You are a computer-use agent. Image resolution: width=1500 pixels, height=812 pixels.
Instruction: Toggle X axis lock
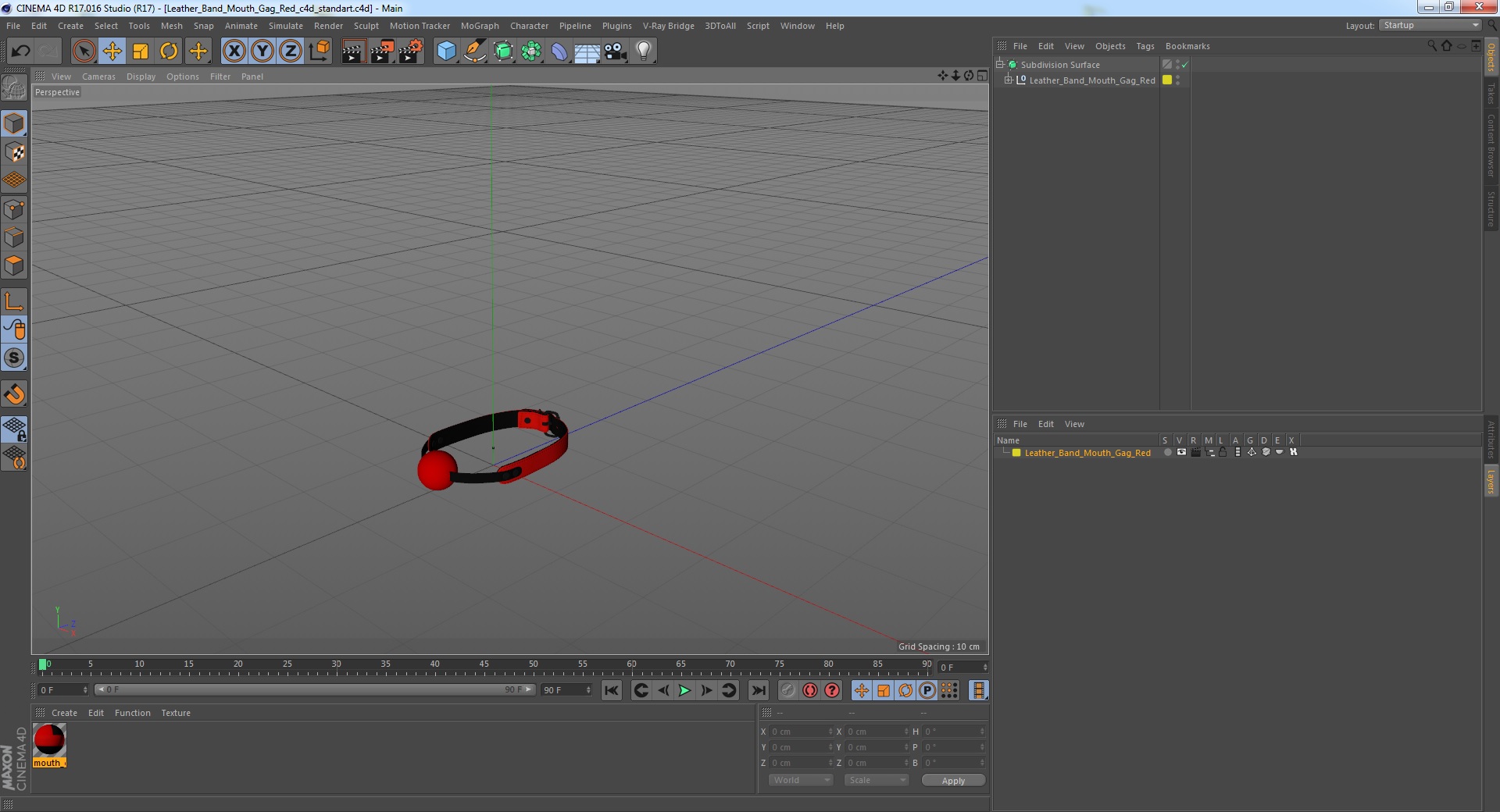pyautogui.click(x=234, y=52)
